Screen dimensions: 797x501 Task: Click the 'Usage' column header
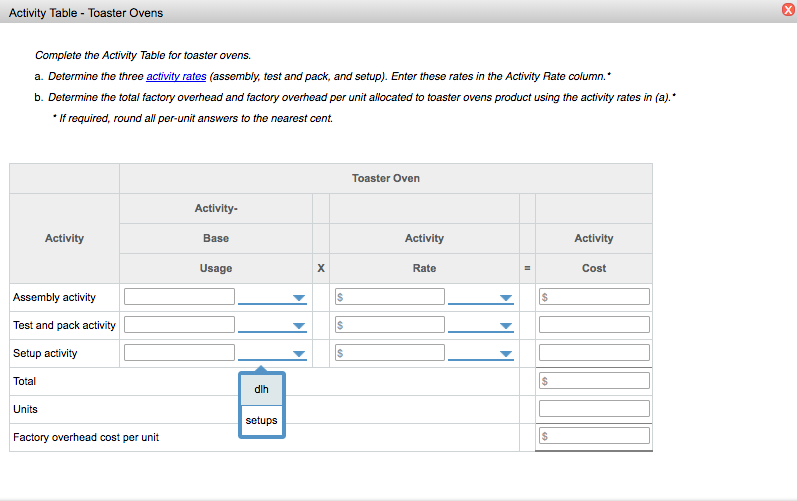pyautogui.click(x=216, y=268)
